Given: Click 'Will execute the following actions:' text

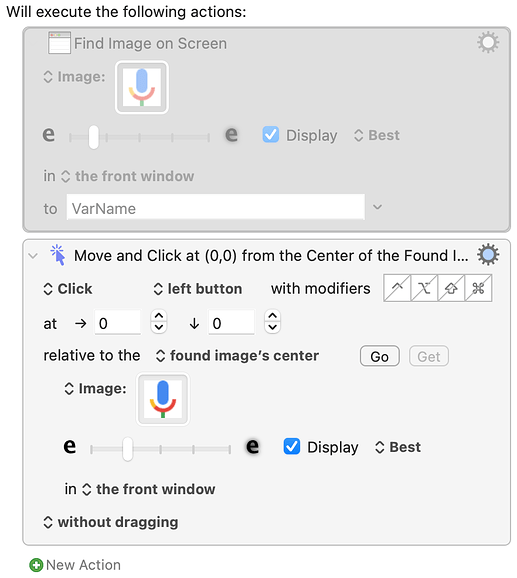Looking at the screenshot, I should click(126, 12).
